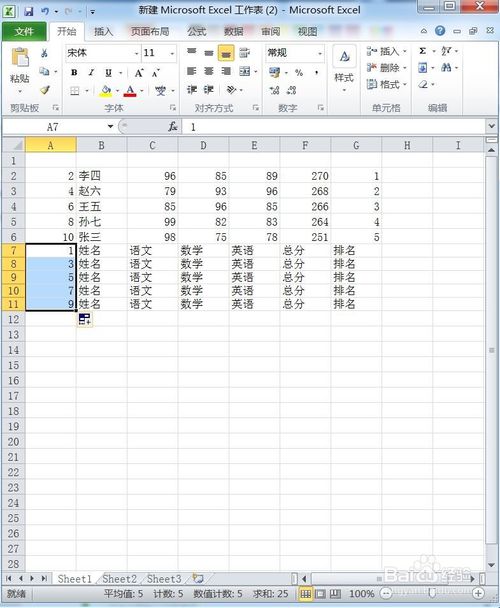Open the 文件 file tab
Image resolution: width=500 pixels, height=608 pixels.
coord(24,31)
